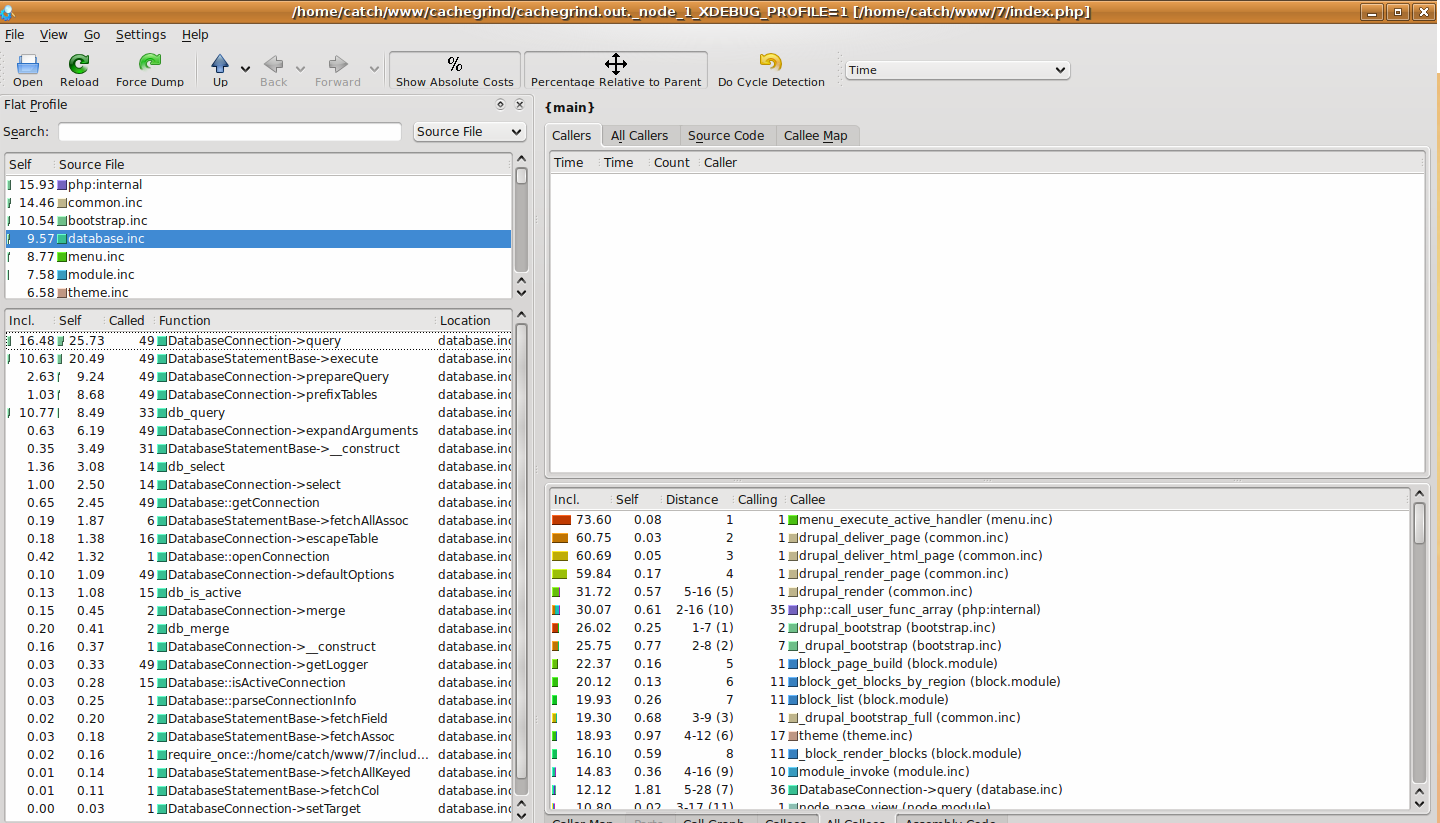This screenshot has height=823, width=1440.
Task: Sort function list by Called column
Action: (x=127, y=321)
